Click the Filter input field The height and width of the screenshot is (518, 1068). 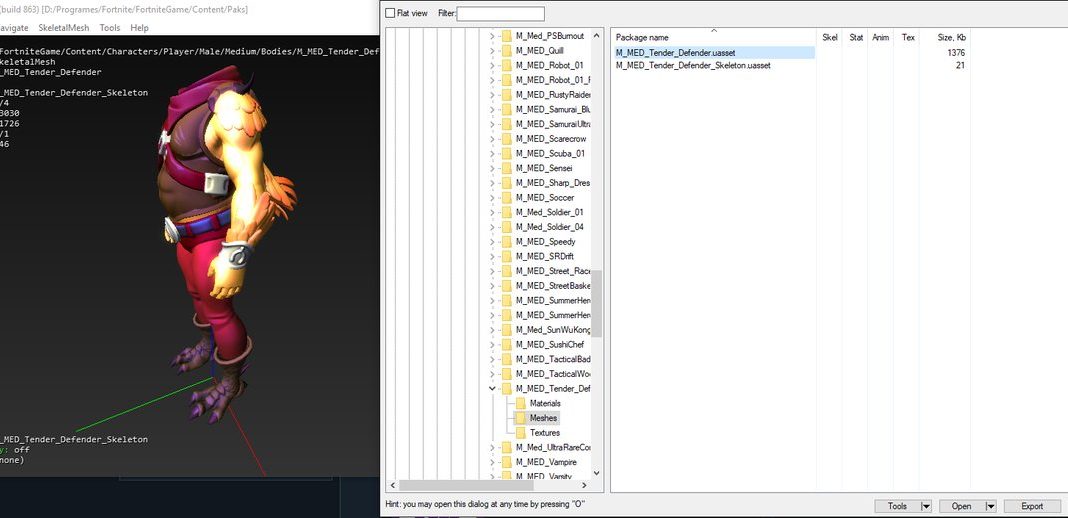click(x=501, y=14)
